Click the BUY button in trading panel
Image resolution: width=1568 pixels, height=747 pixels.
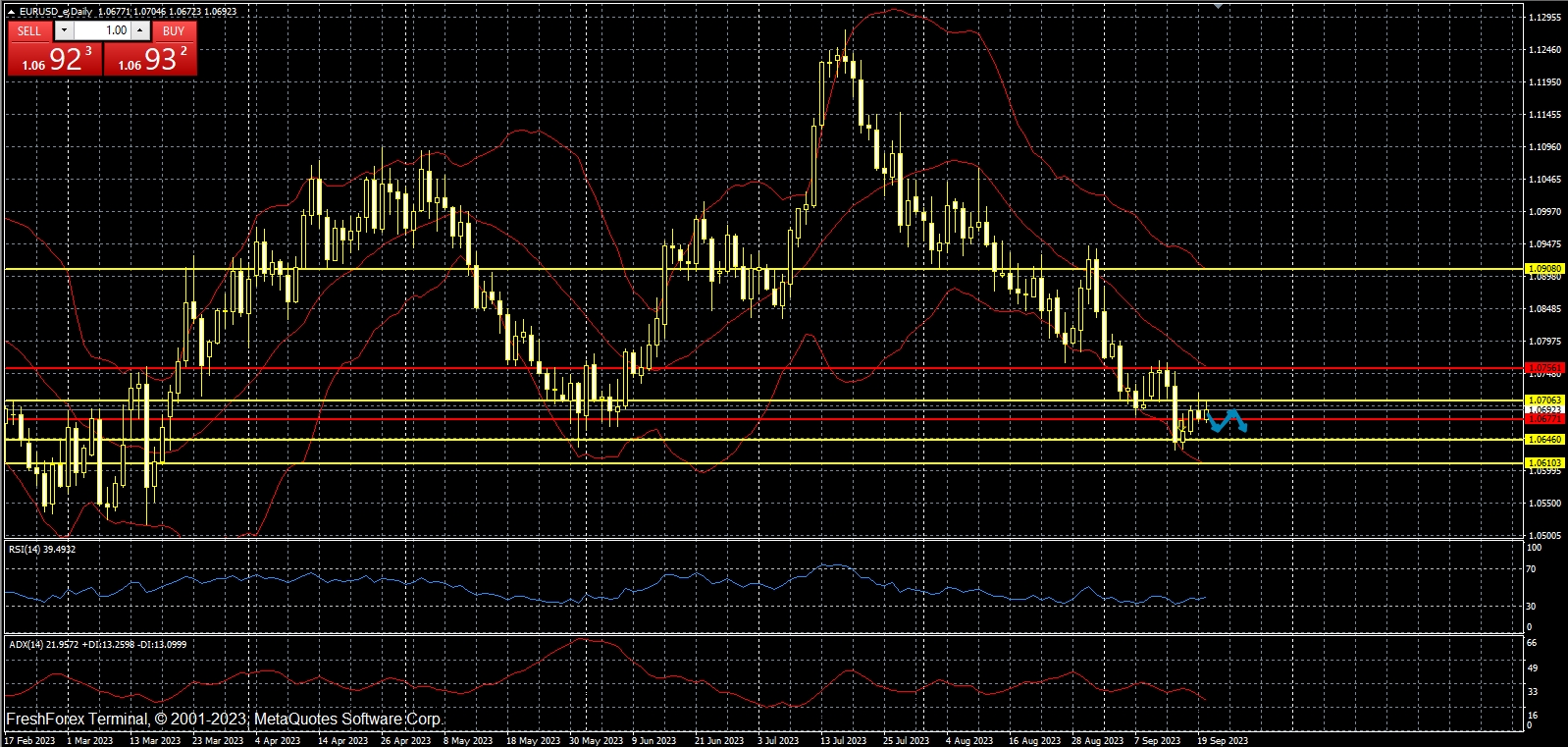(174, 31)
